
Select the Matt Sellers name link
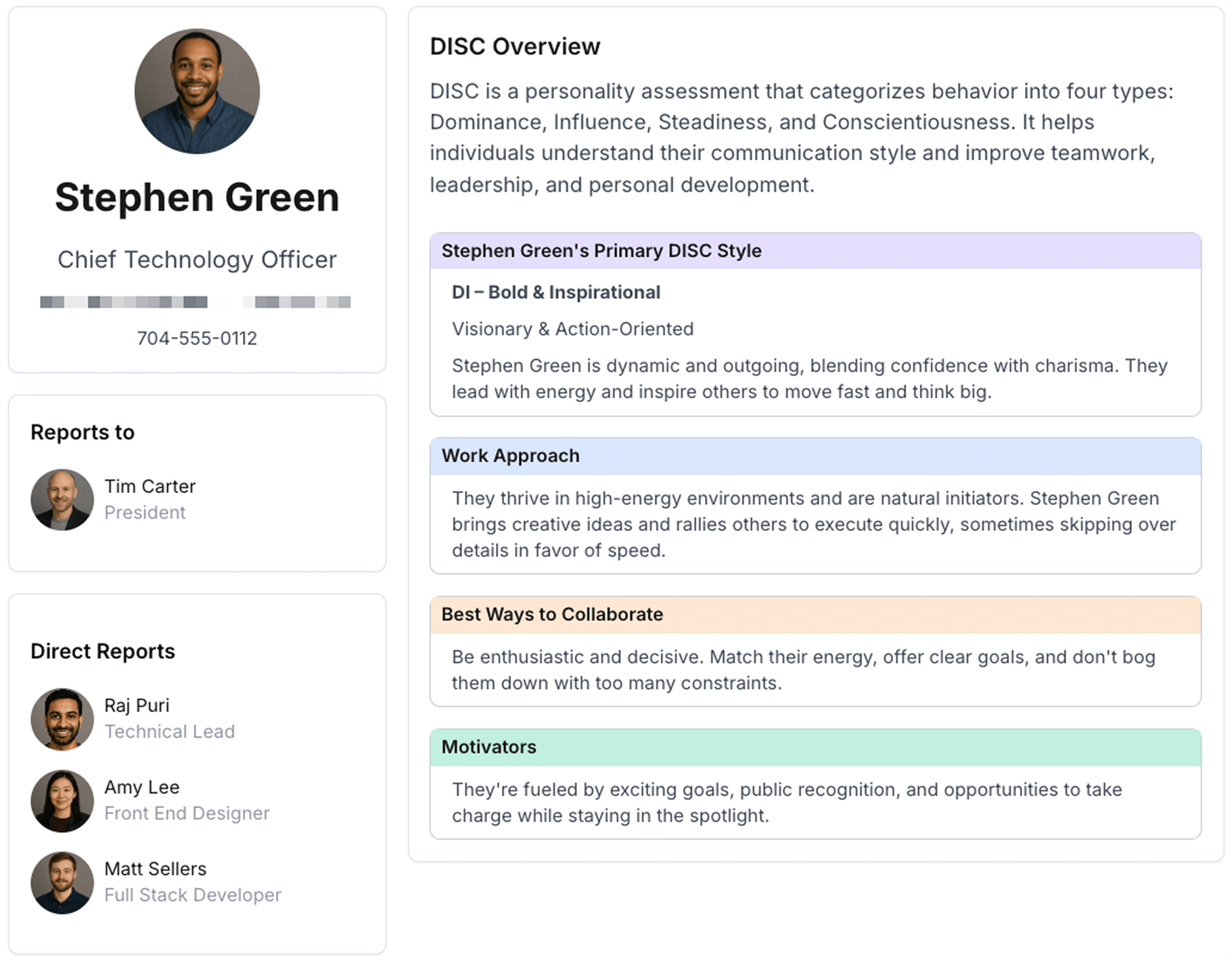click(x=155, y=869)
